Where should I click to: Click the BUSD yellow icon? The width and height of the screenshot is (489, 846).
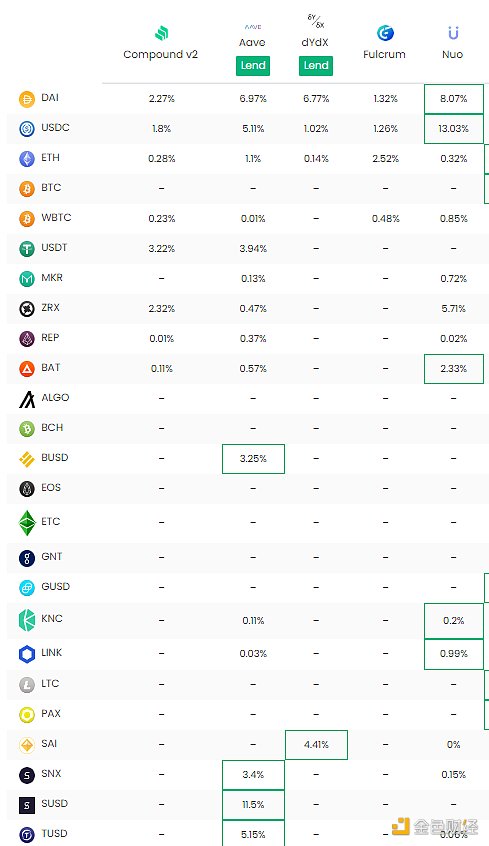(27, 459)
